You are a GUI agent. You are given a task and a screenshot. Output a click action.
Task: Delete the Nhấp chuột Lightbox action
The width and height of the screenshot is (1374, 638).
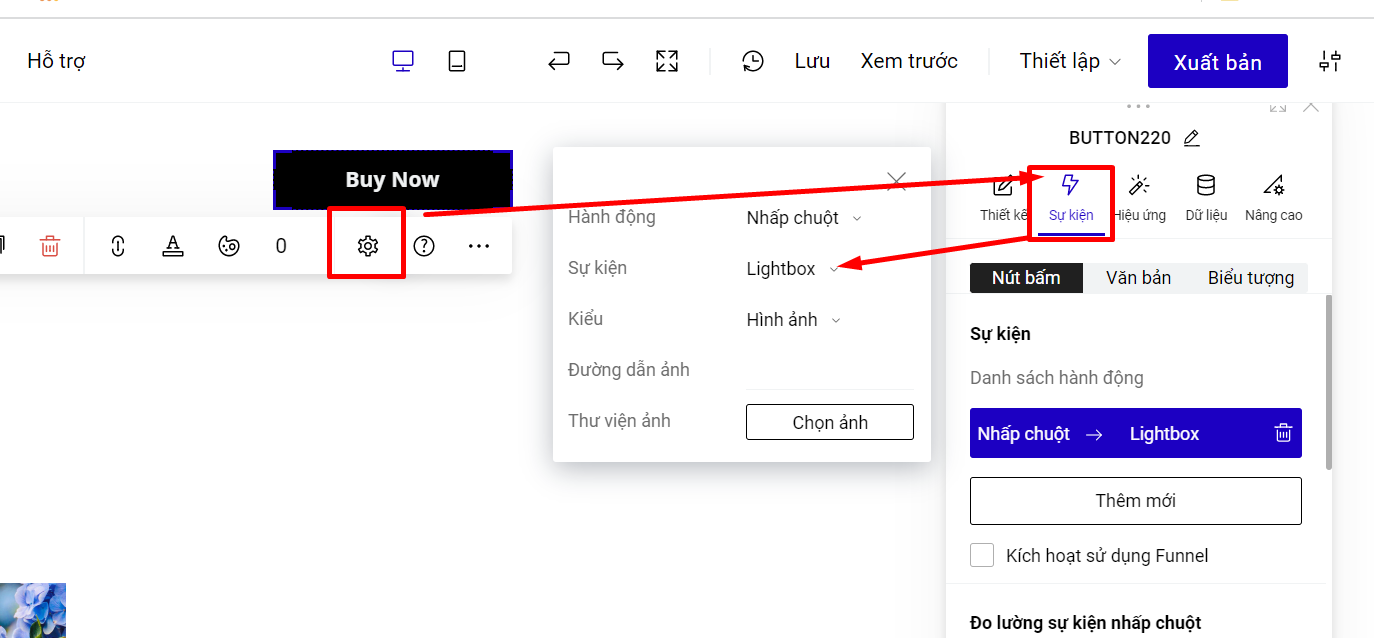(1283, 433)
